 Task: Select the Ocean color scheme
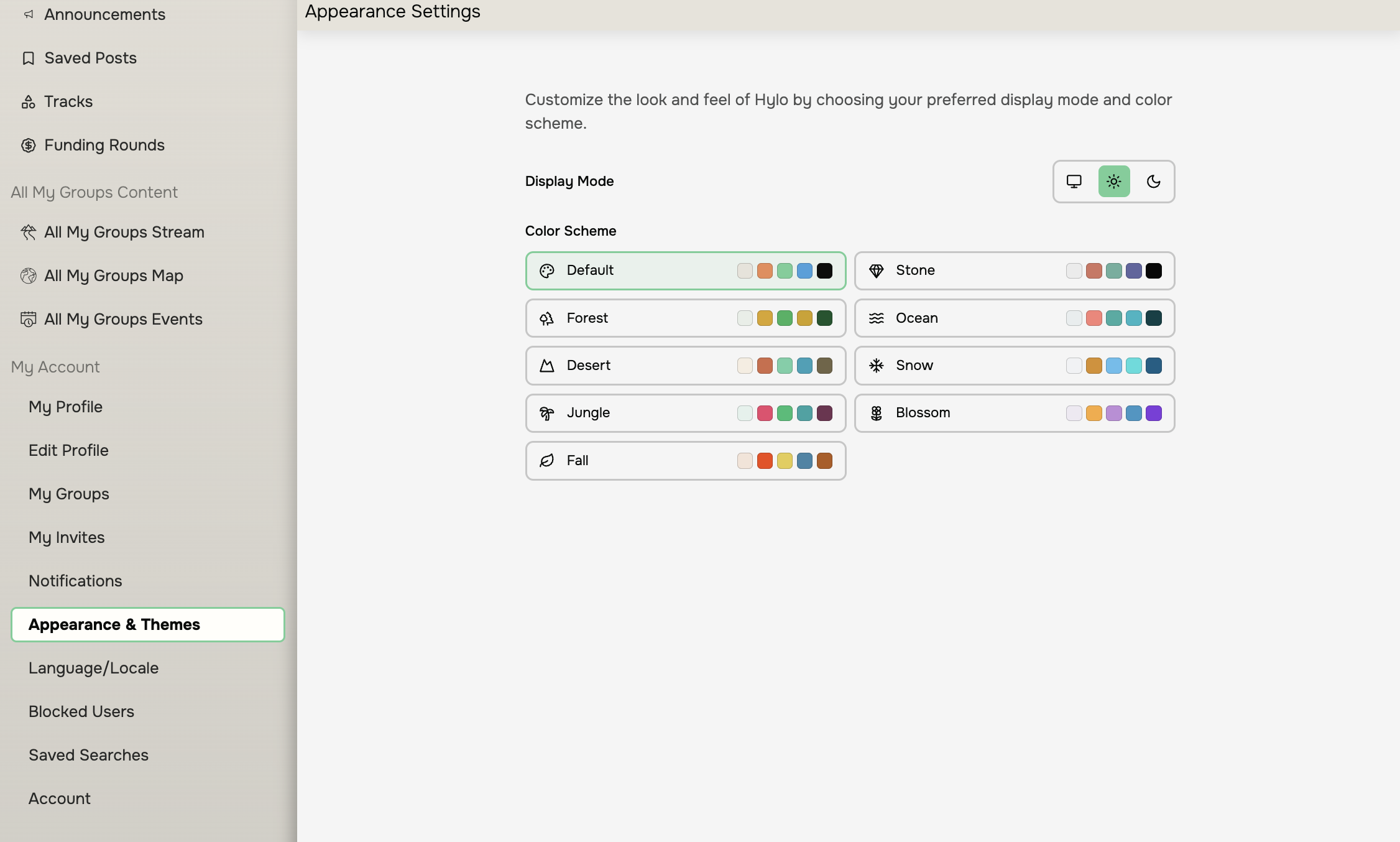pos(1014,318)
